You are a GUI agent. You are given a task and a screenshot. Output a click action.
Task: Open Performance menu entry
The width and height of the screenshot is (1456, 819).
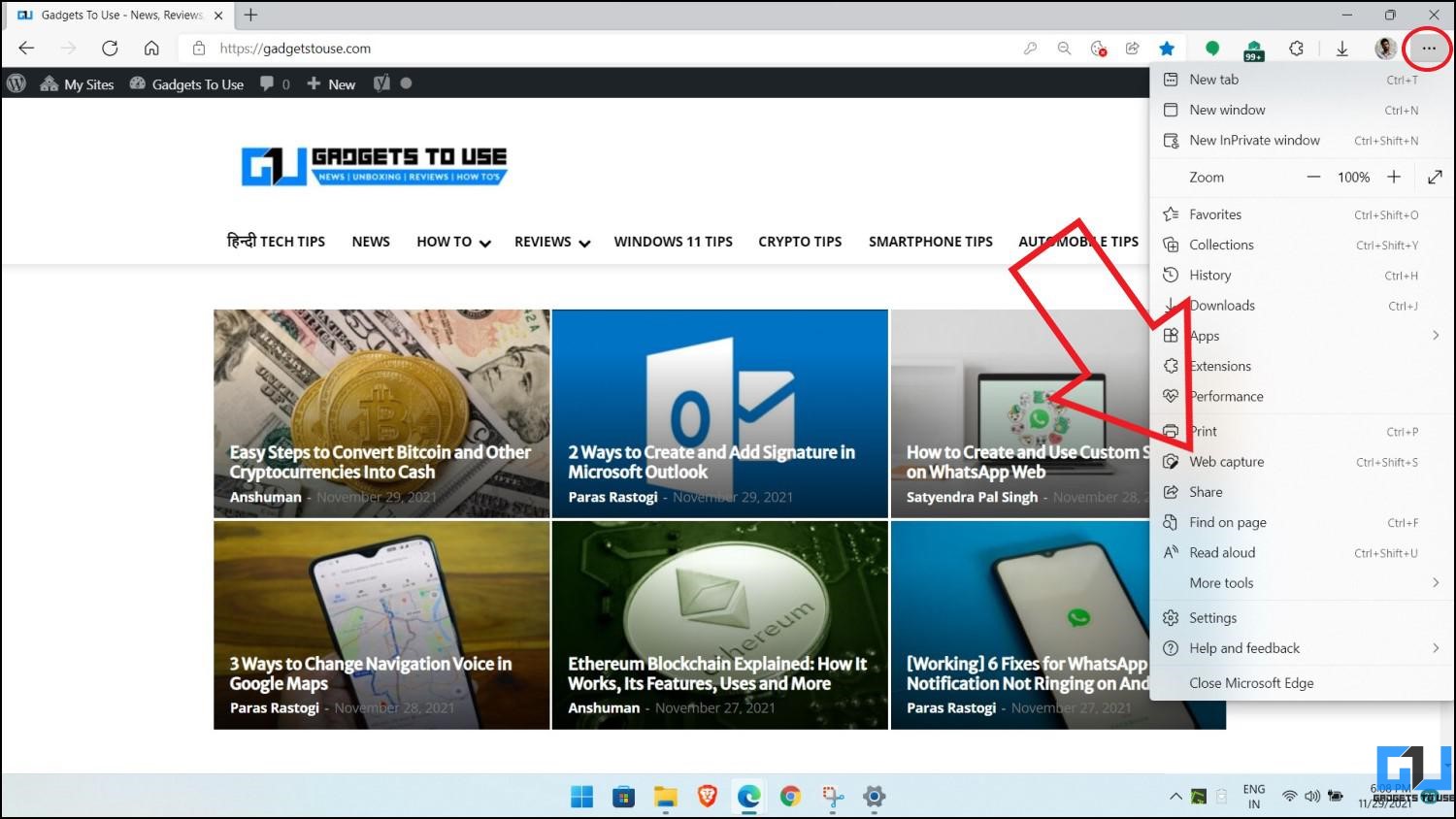click(x=1301, y=396)
